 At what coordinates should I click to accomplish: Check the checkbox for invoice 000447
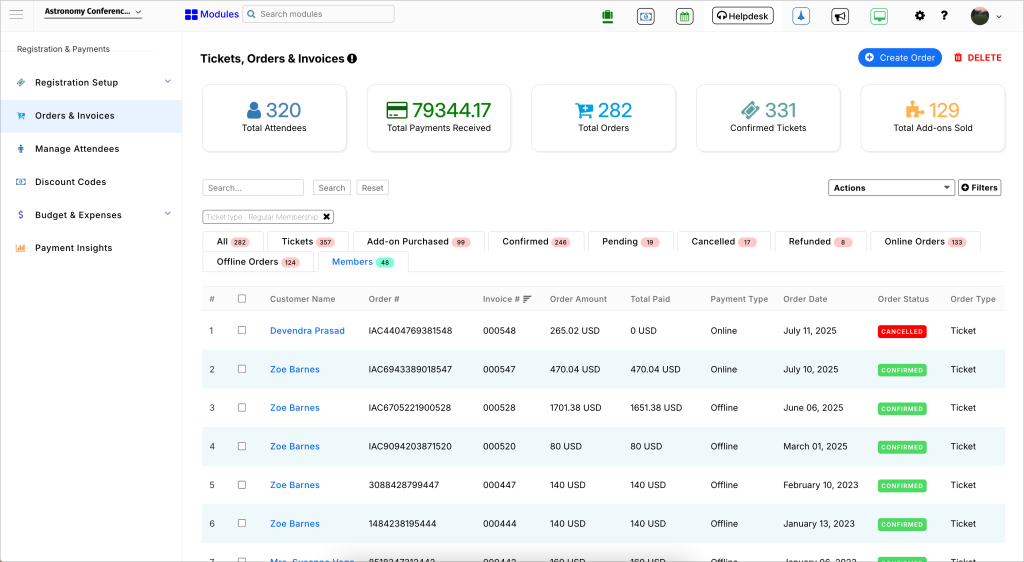click(242, 484)
